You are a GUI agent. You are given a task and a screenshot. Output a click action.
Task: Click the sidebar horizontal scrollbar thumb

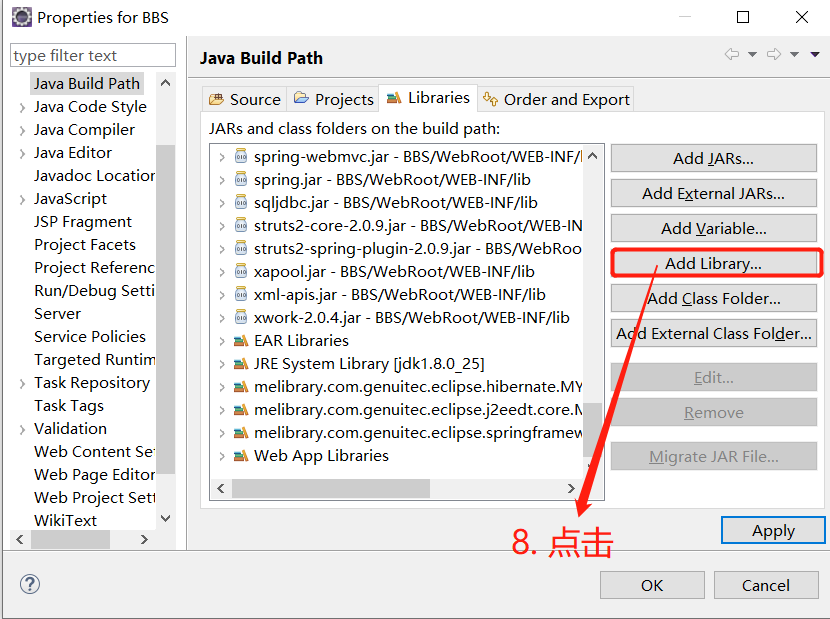pyautogui.click(x=70, y=540)
